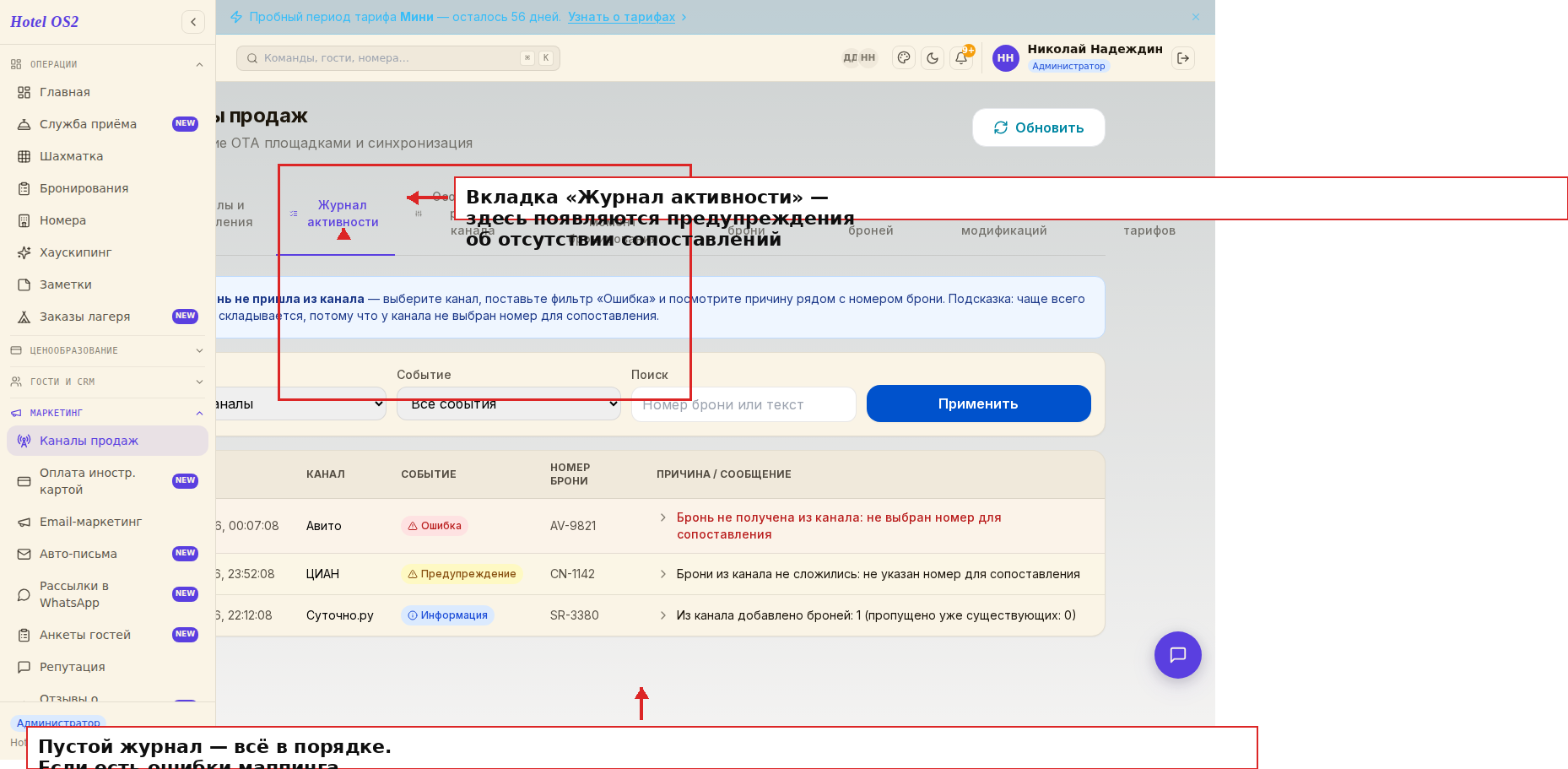Viewport: 1568px width, 769px height.
Task: Expand the Гости и CRM section
Action: point(107,382)
